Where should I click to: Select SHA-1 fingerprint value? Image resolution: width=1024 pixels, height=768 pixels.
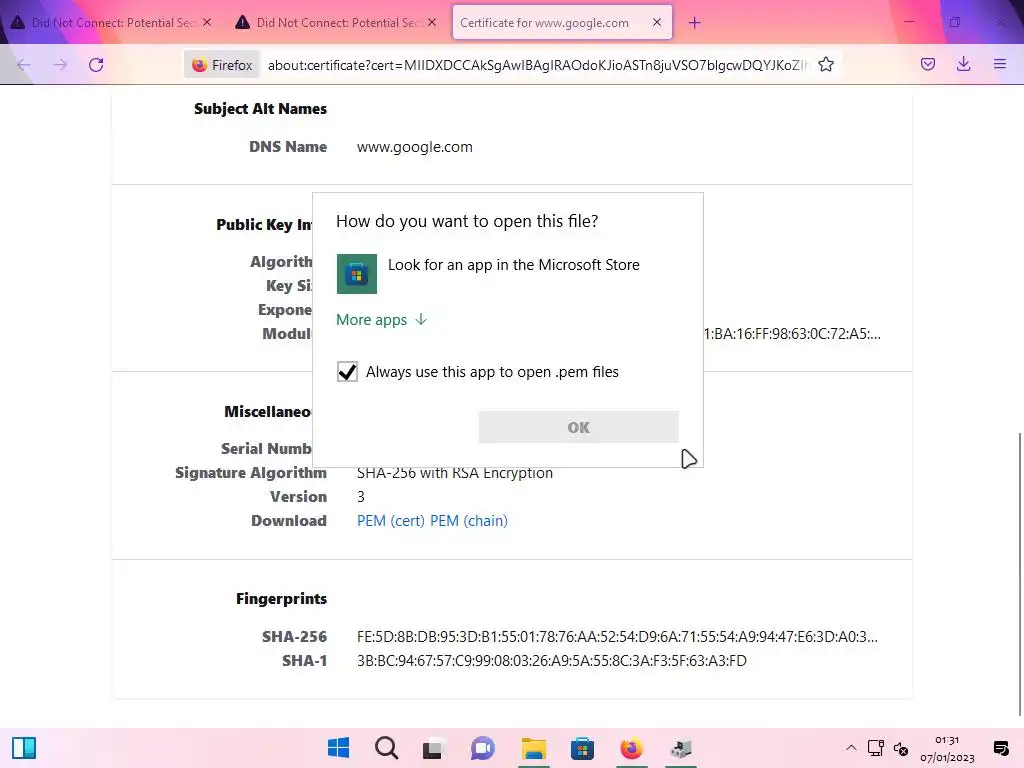tap(552, 661)
